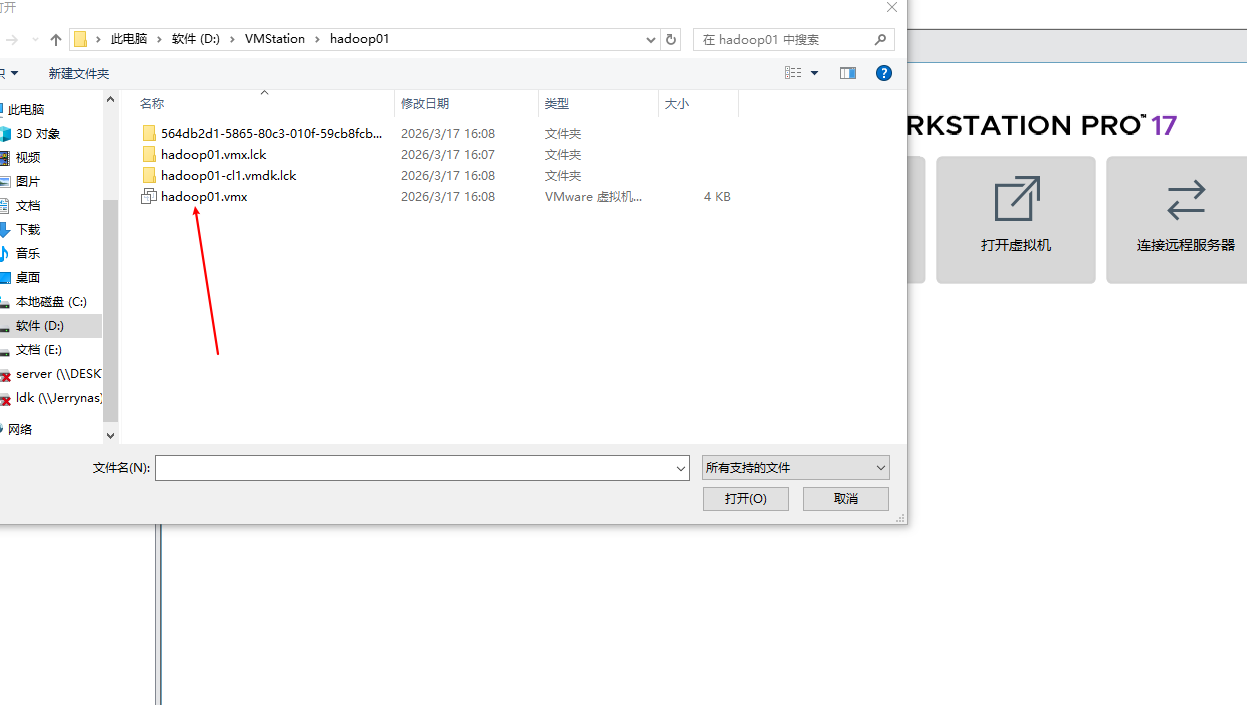Expand breadcrumb arrow after 此电脑
The image size is (1247, 705).
pos(160,40)
